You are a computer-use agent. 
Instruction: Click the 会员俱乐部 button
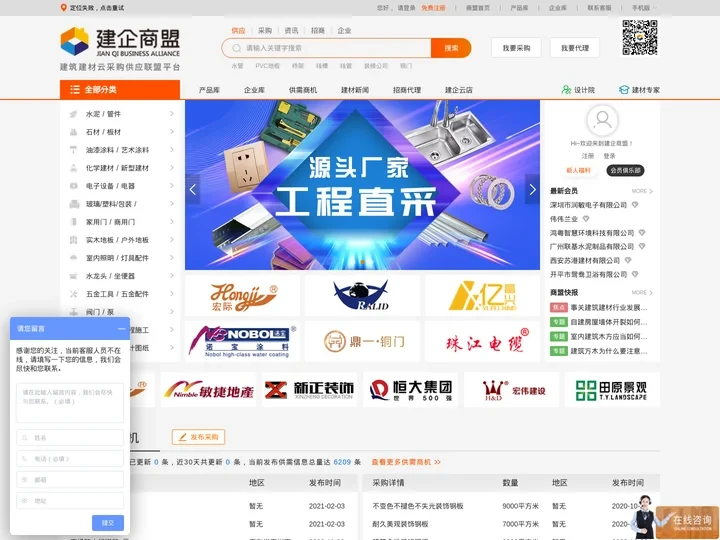[625, 170]
